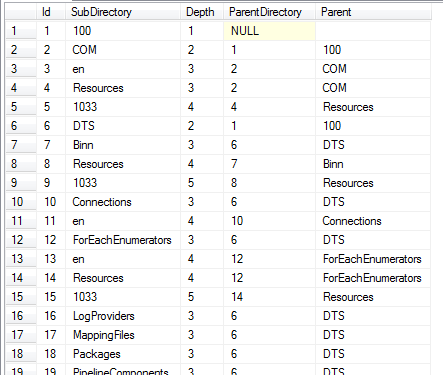Click Depth cell '5' in row 15
Viewport: 443px width, 375px height.
tap(202, 297)
